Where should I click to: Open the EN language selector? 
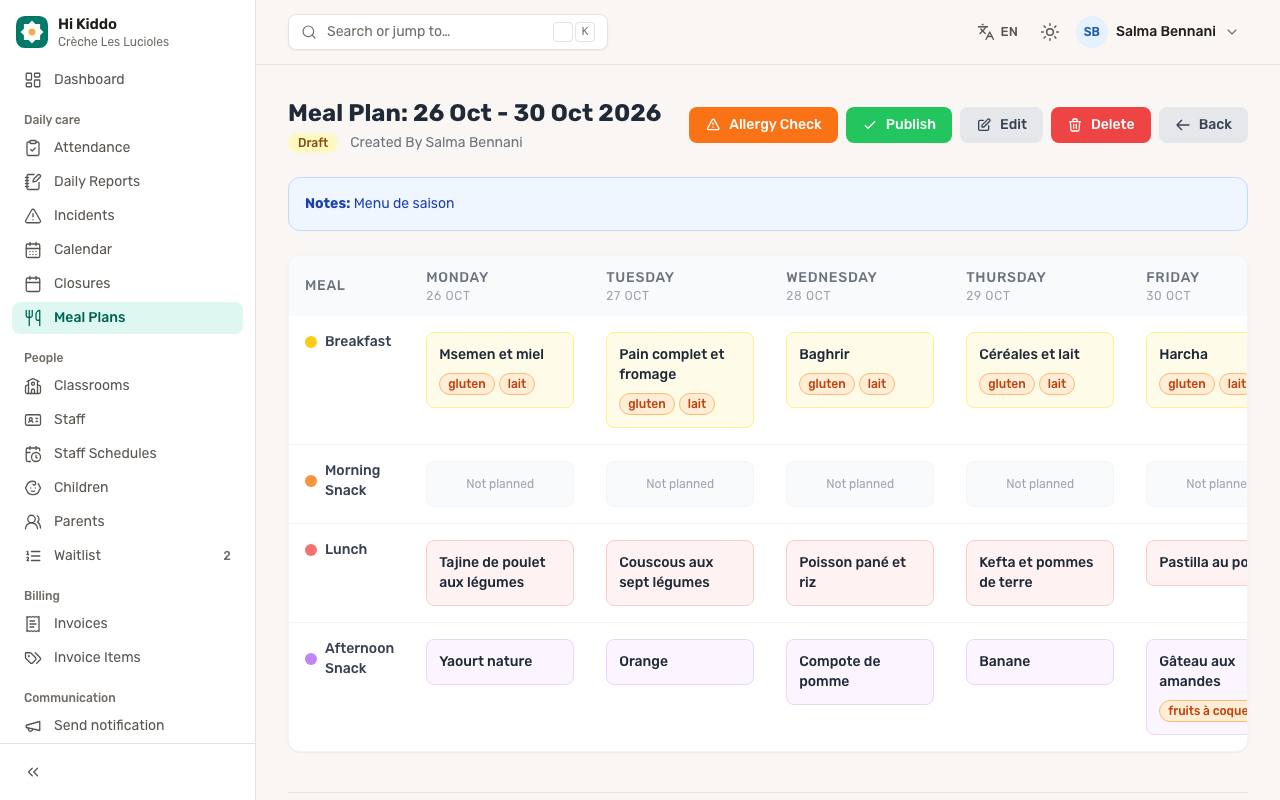[x=998, y=32]
